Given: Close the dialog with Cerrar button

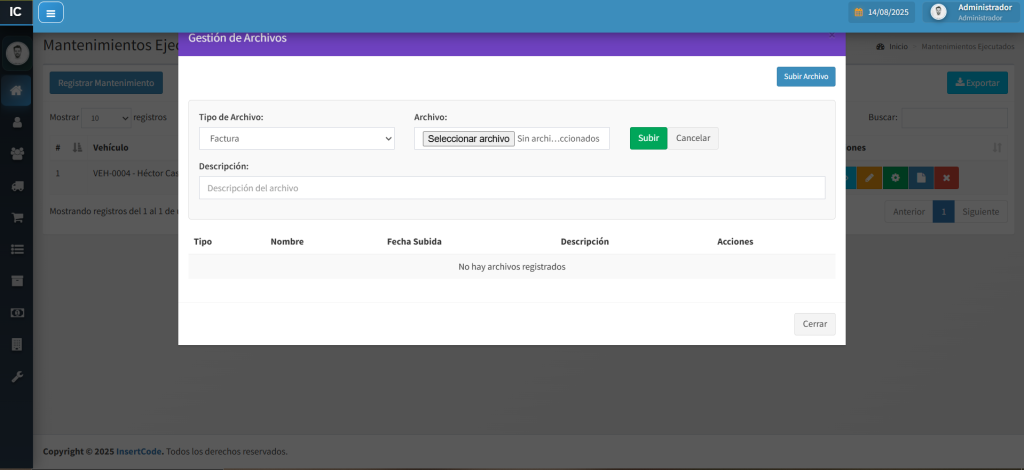Looking at the screenshot, I should (x=814, y=324).
